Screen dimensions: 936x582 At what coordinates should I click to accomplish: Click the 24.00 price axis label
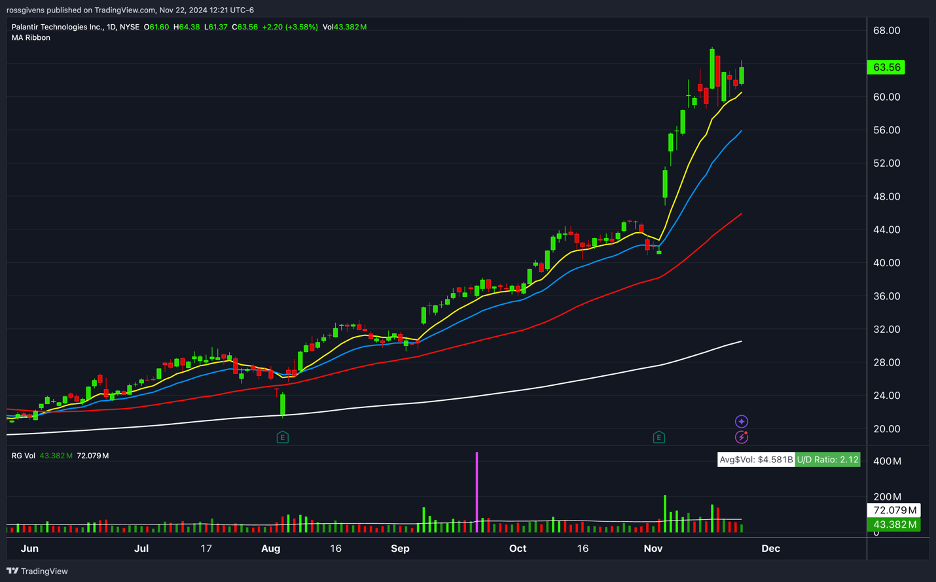886,395
